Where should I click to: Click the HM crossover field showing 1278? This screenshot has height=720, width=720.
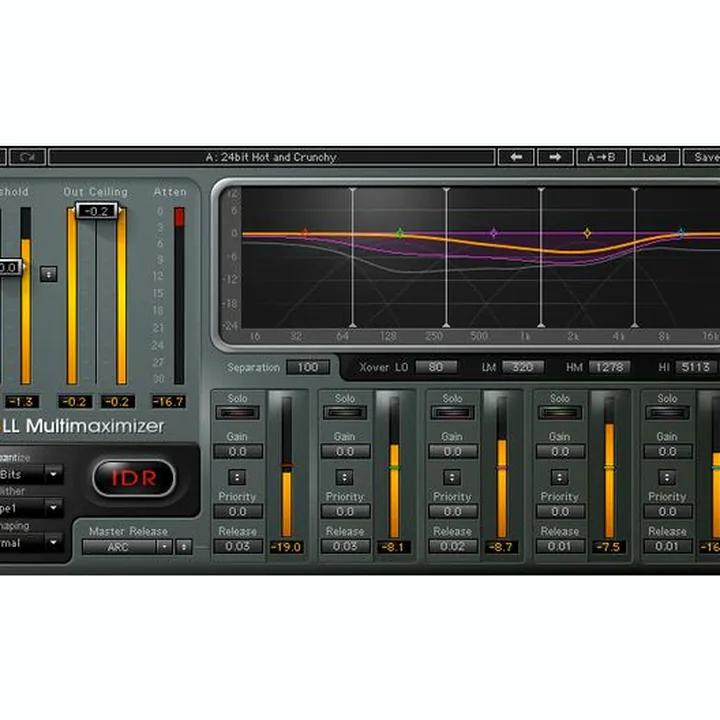609,367
